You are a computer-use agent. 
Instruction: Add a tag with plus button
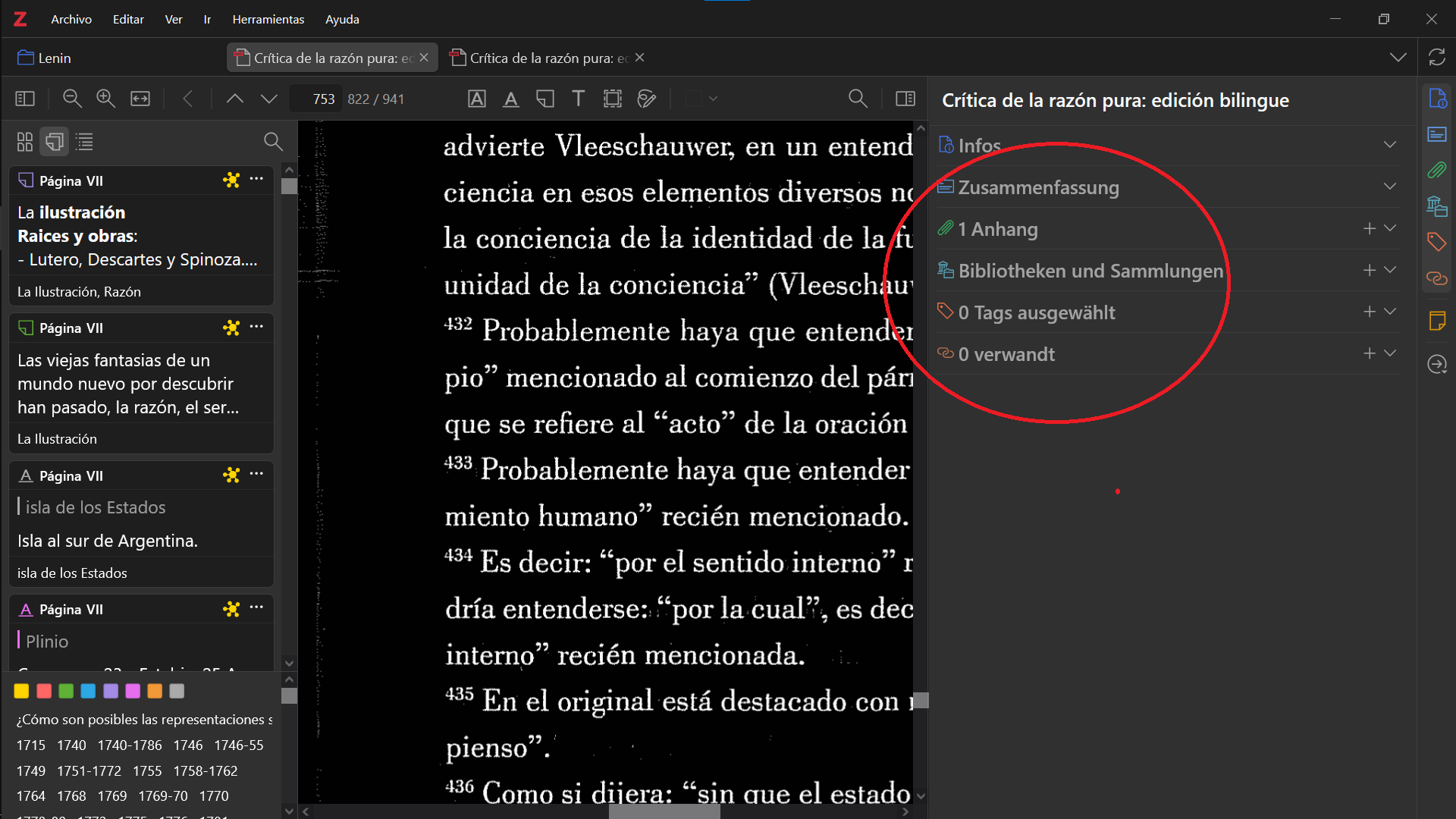(x=1369, y=312)
